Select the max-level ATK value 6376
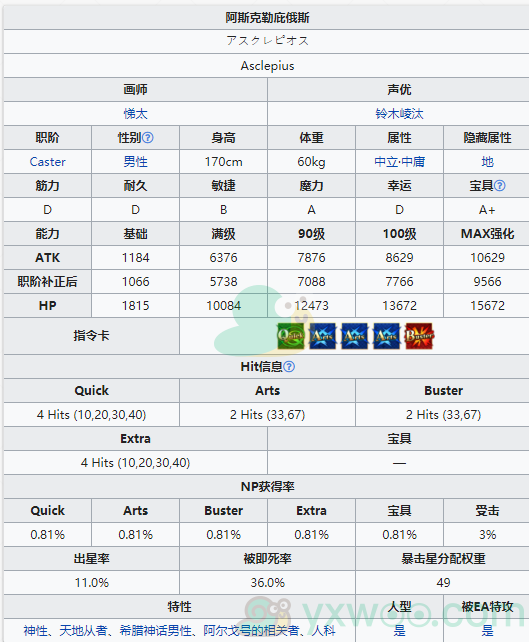The height and width of the screenshot is (642, 529). (224, 258)
